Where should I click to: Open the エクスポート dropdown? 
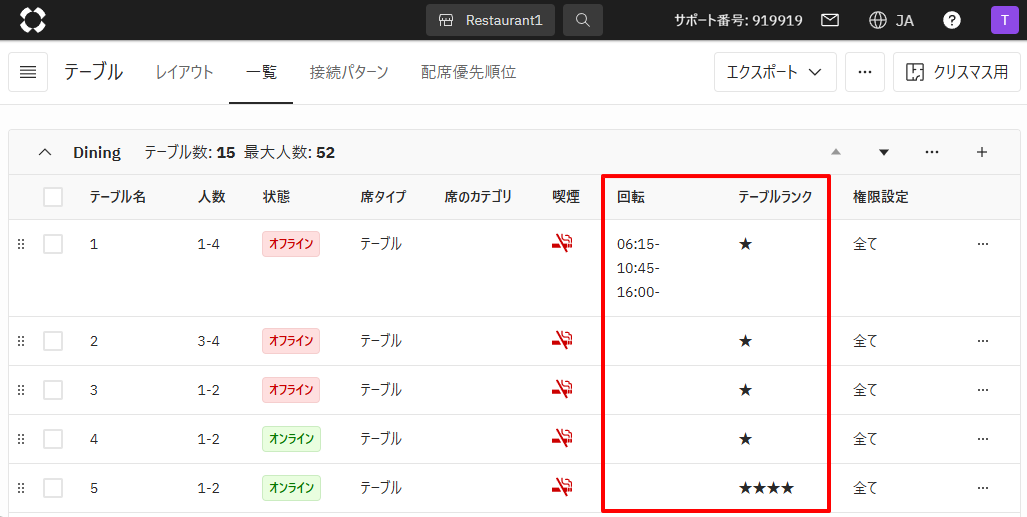coord(775,72)
